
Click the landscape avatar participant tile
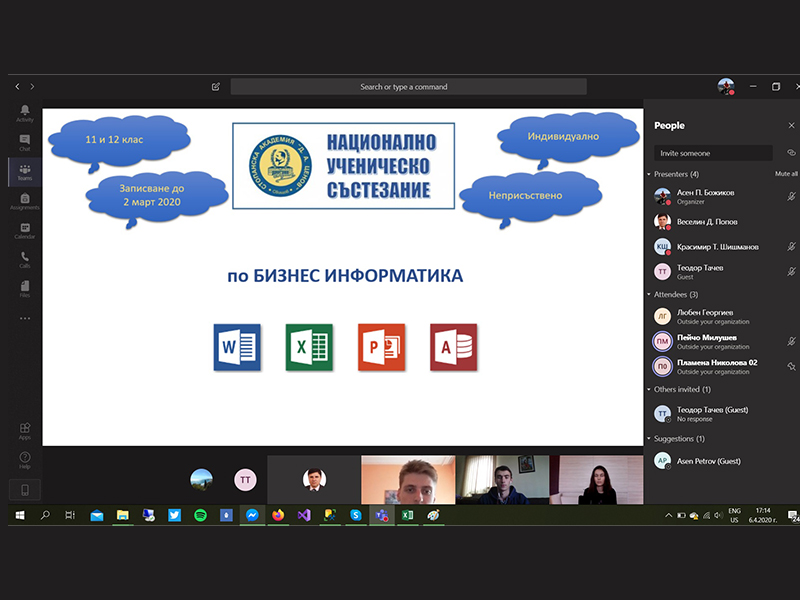pyautogui.click(x=202, y=480)
